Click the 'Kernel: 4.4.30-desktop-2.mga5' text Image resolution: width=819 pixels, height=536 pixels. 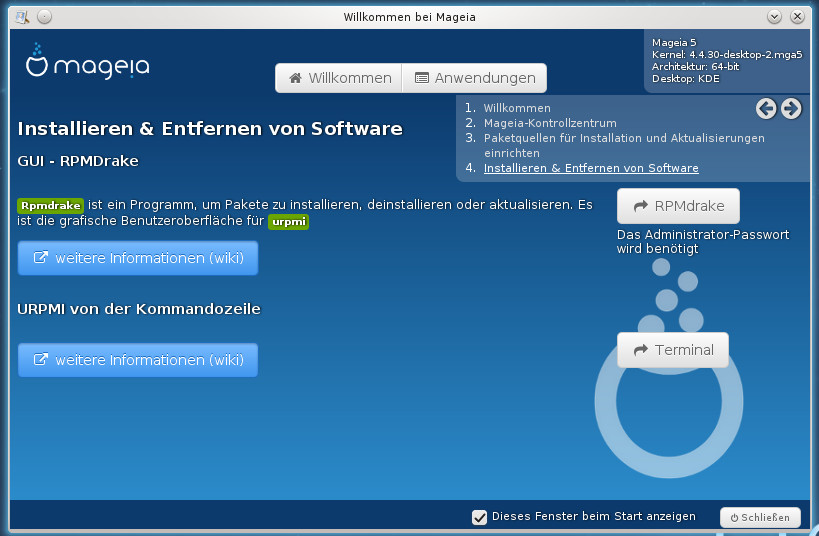(727, 54)
